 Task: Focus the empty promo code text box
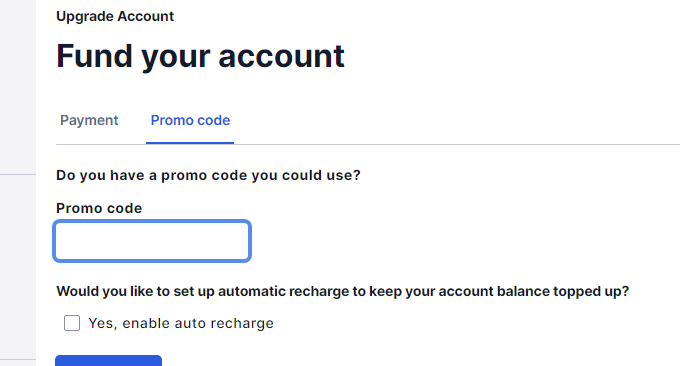[152, 241]
